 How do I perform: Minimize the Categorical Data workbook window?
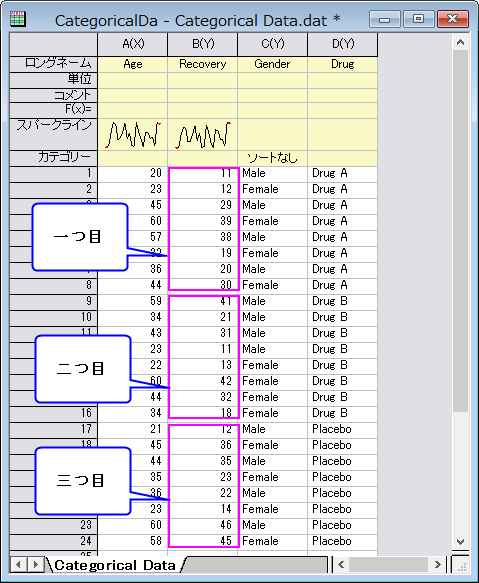point(385,19)
